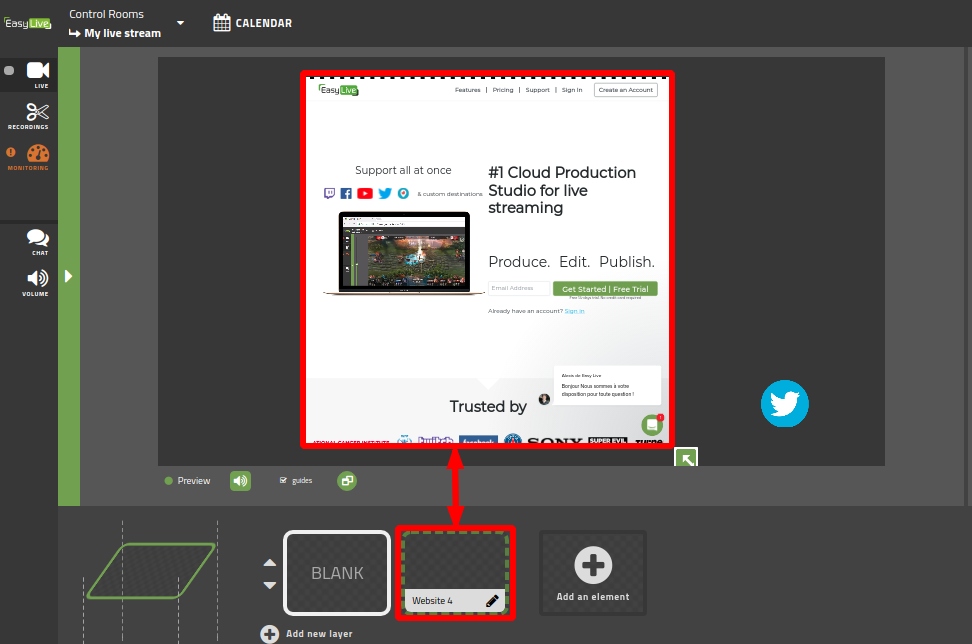Click the live status dot indicator
Viewport: 972px width, 644px height.
click(x=9, y=71)
